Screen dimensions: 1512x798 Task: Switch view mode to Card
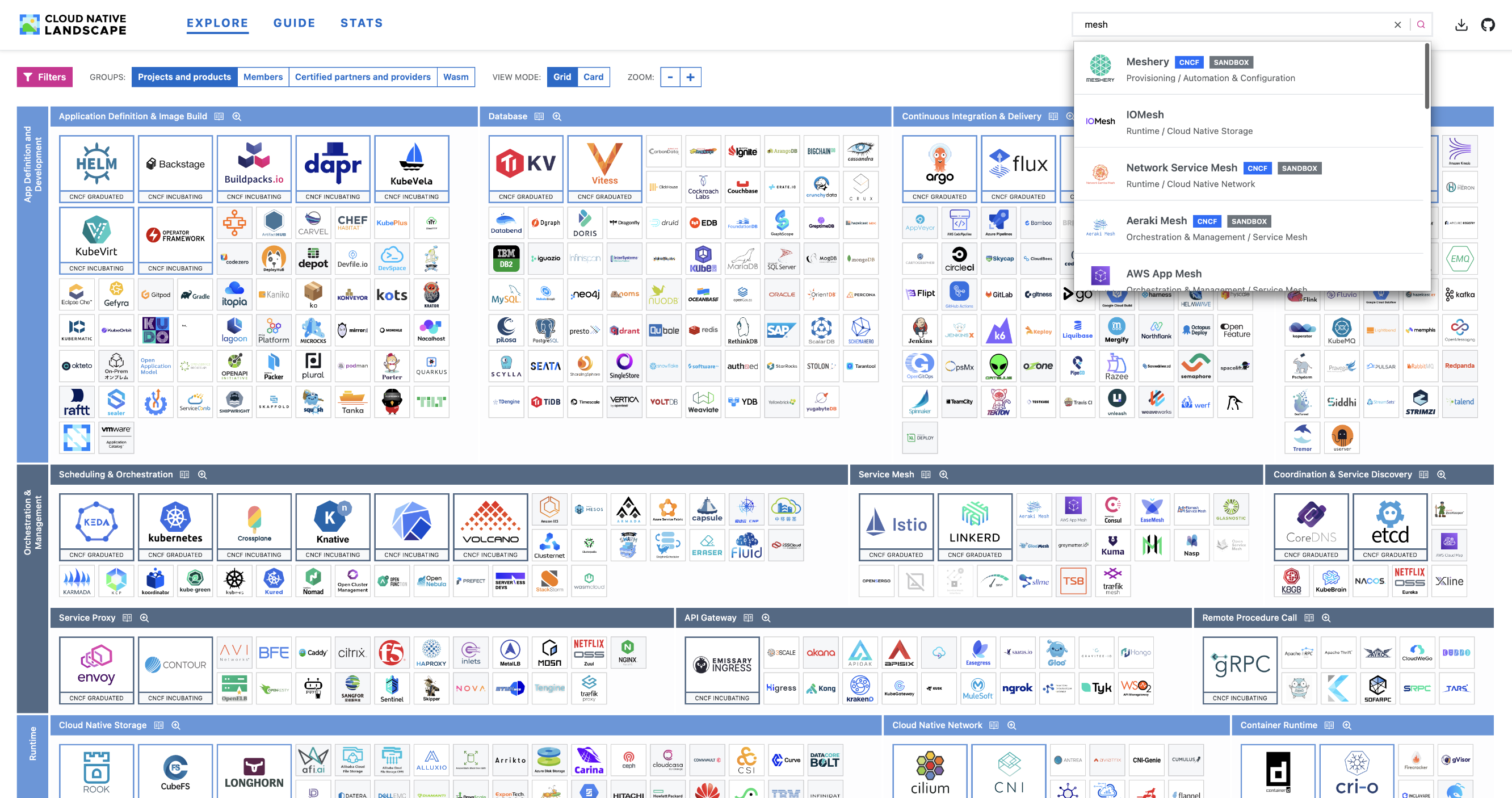593,77
